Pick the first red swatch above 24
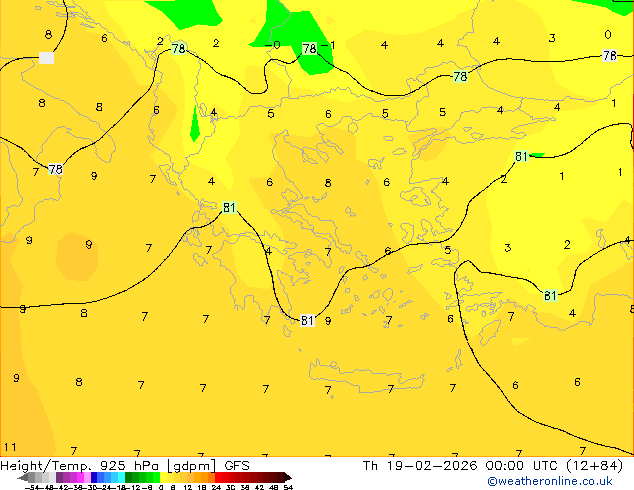 click(x=218, y=477)
